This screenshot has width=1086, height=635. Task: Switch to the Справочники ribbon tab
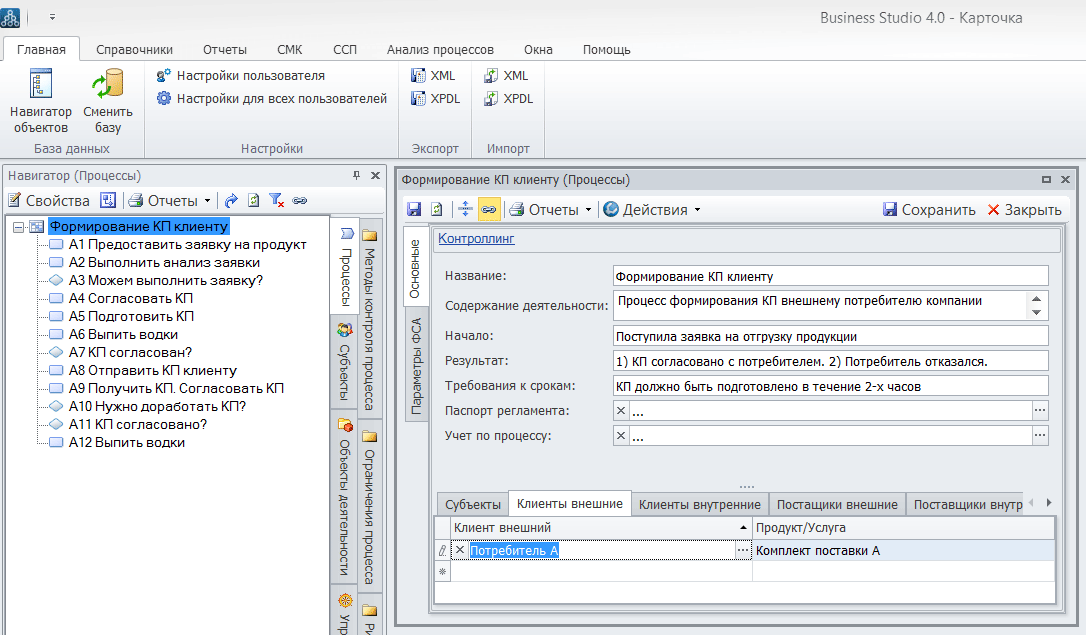(x=134, y=49)
